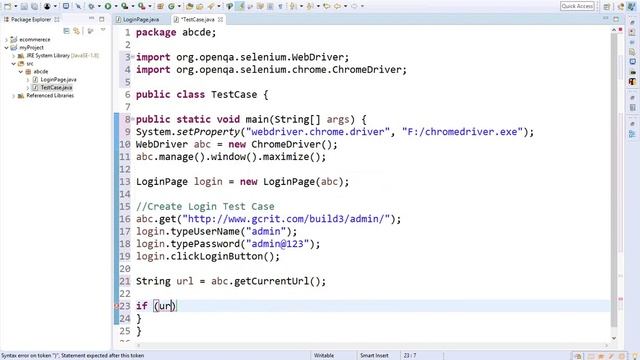640x360 pixels.
Task: Click the Back navigation arrow
Action: pos(337,6)
